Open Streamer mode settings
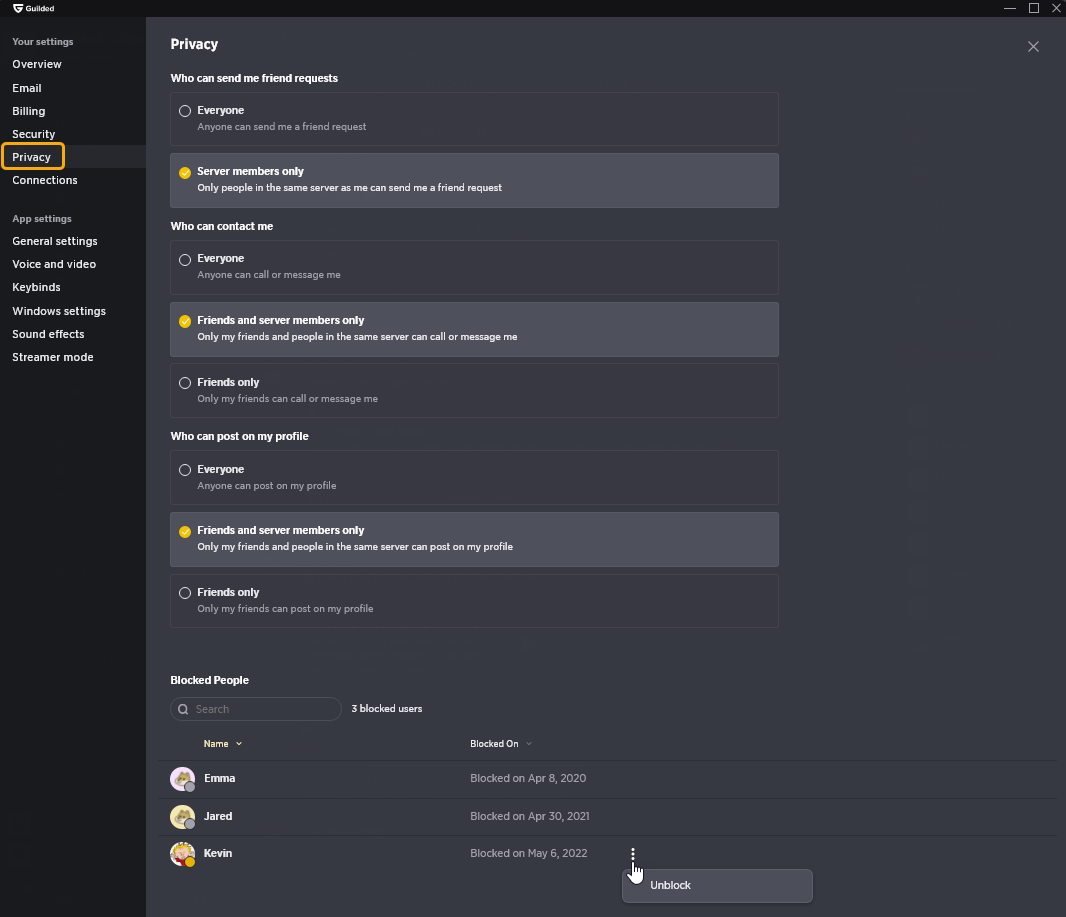This screenshot has width=1066, height=917. click(x=52, y=357)
